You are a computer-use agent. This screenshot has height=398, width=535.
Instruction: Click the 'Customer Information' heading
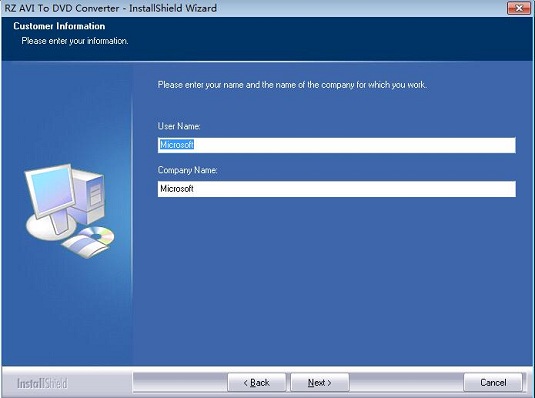(59, 26)
